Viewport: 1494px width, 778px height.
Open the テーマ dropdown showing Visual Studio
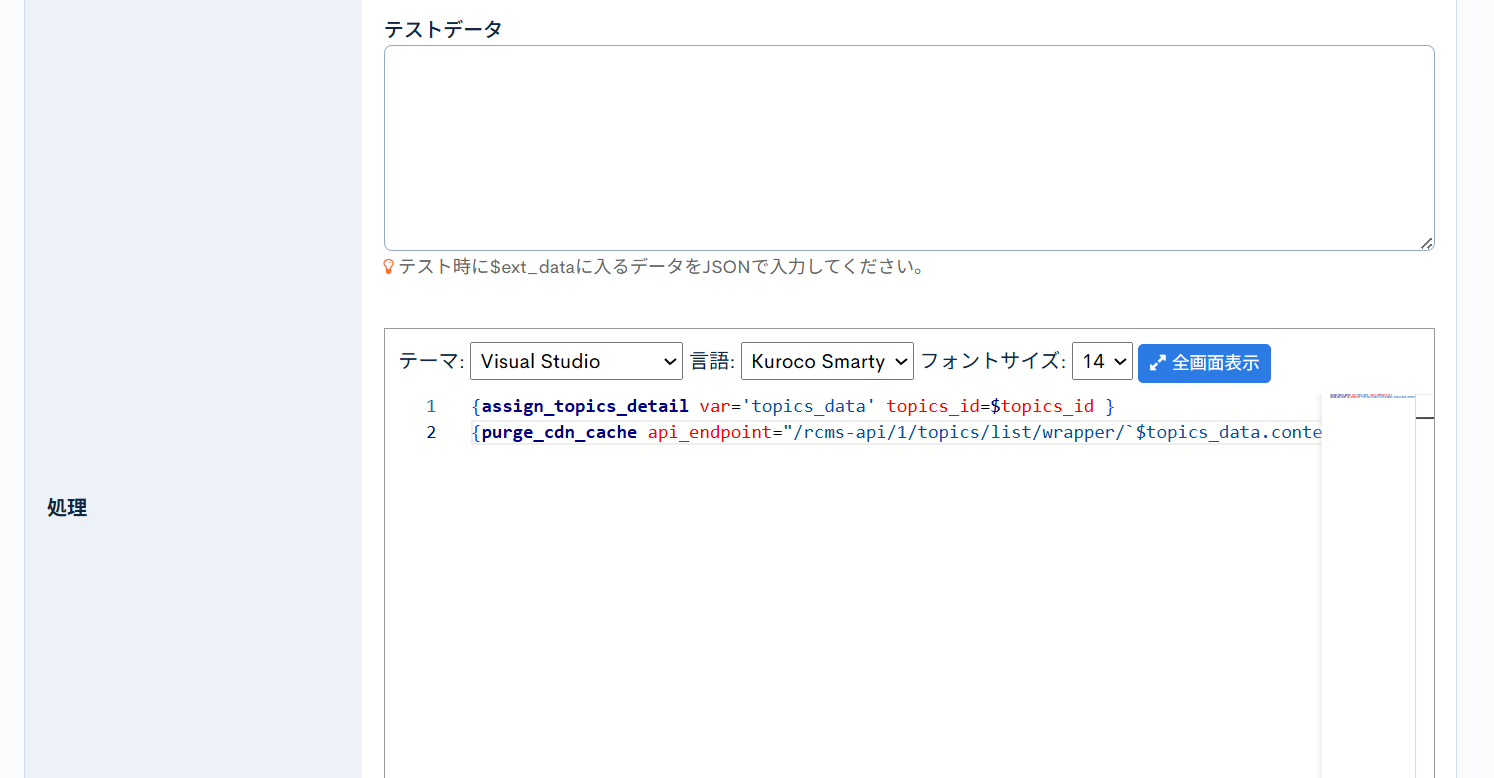576,362
